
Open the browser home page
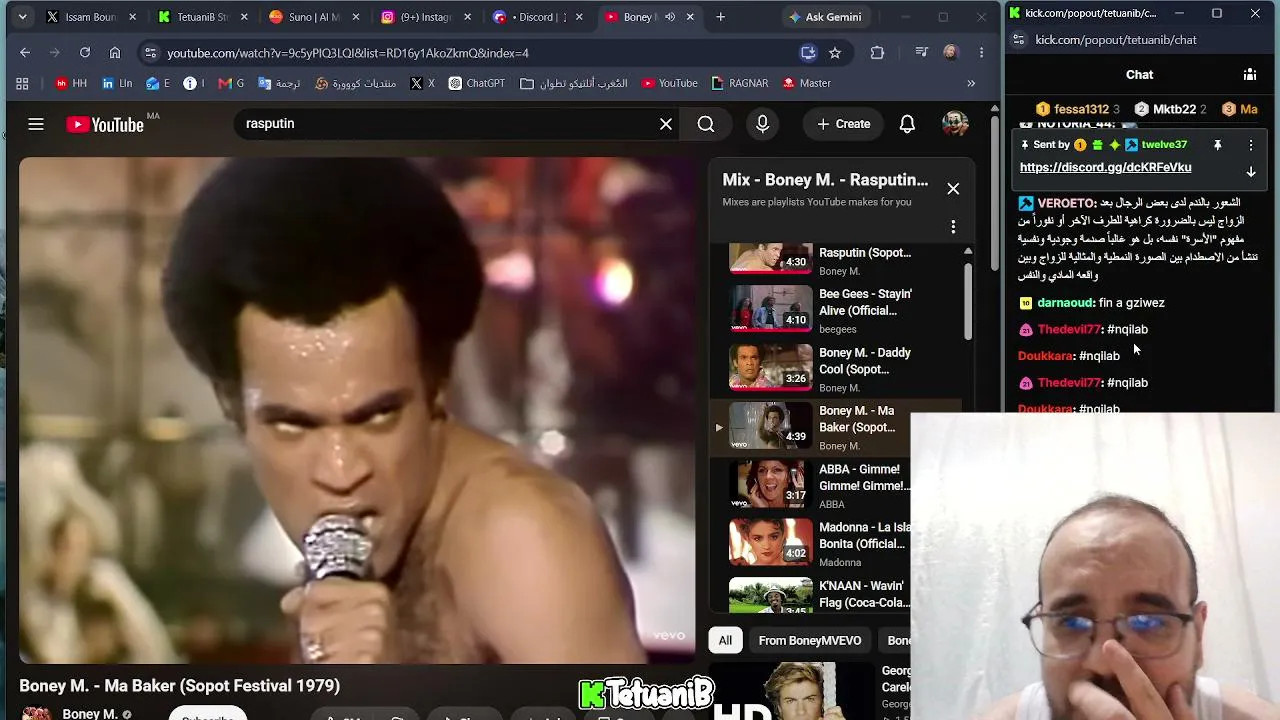(115, 53)
